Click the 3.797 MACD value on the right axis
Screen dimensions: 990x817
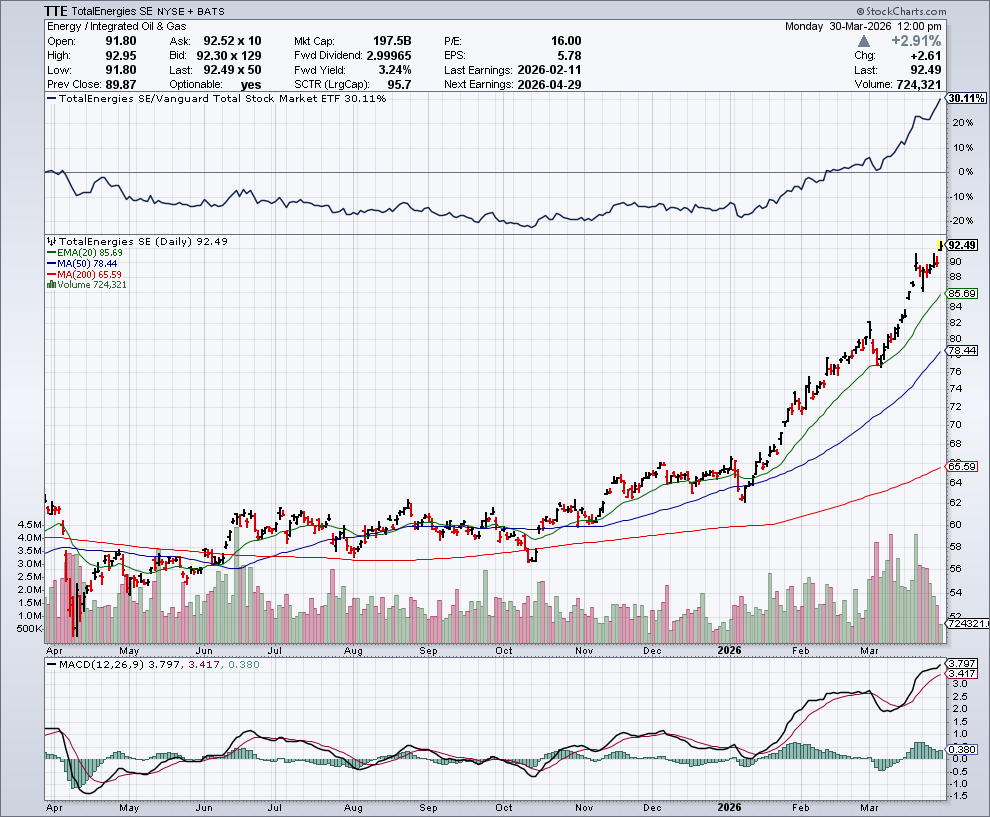[x=961, y=663]
